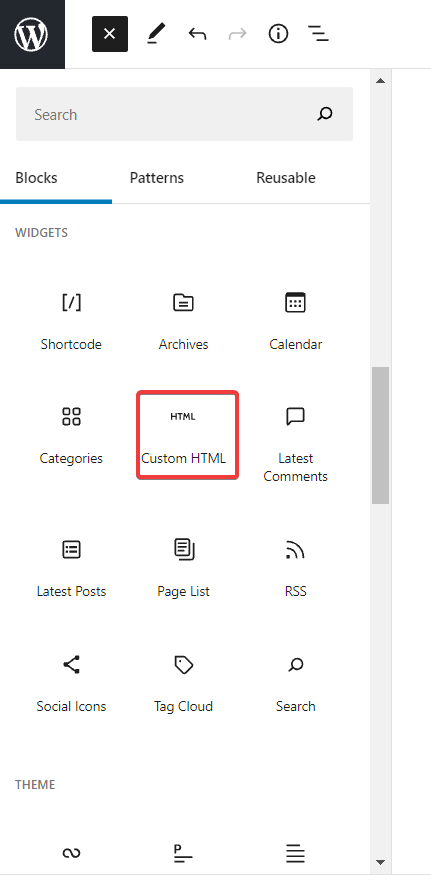Switch to the Patterns tab
Viewport: 431px width, 881px height.
tap(156, 178)
